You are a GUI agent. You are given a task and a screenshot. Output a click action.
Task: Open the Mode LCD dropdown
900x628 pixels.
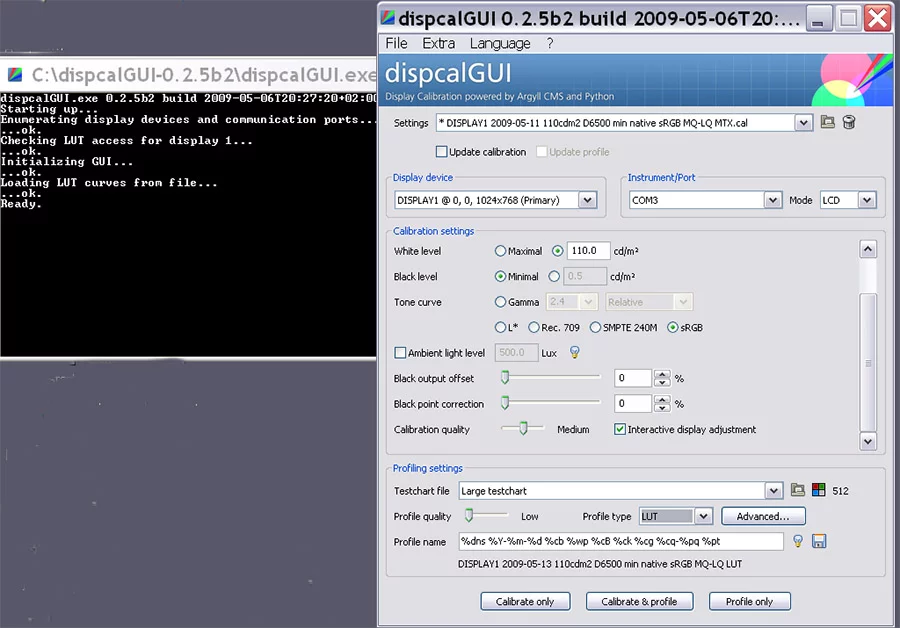click(867, 200)
